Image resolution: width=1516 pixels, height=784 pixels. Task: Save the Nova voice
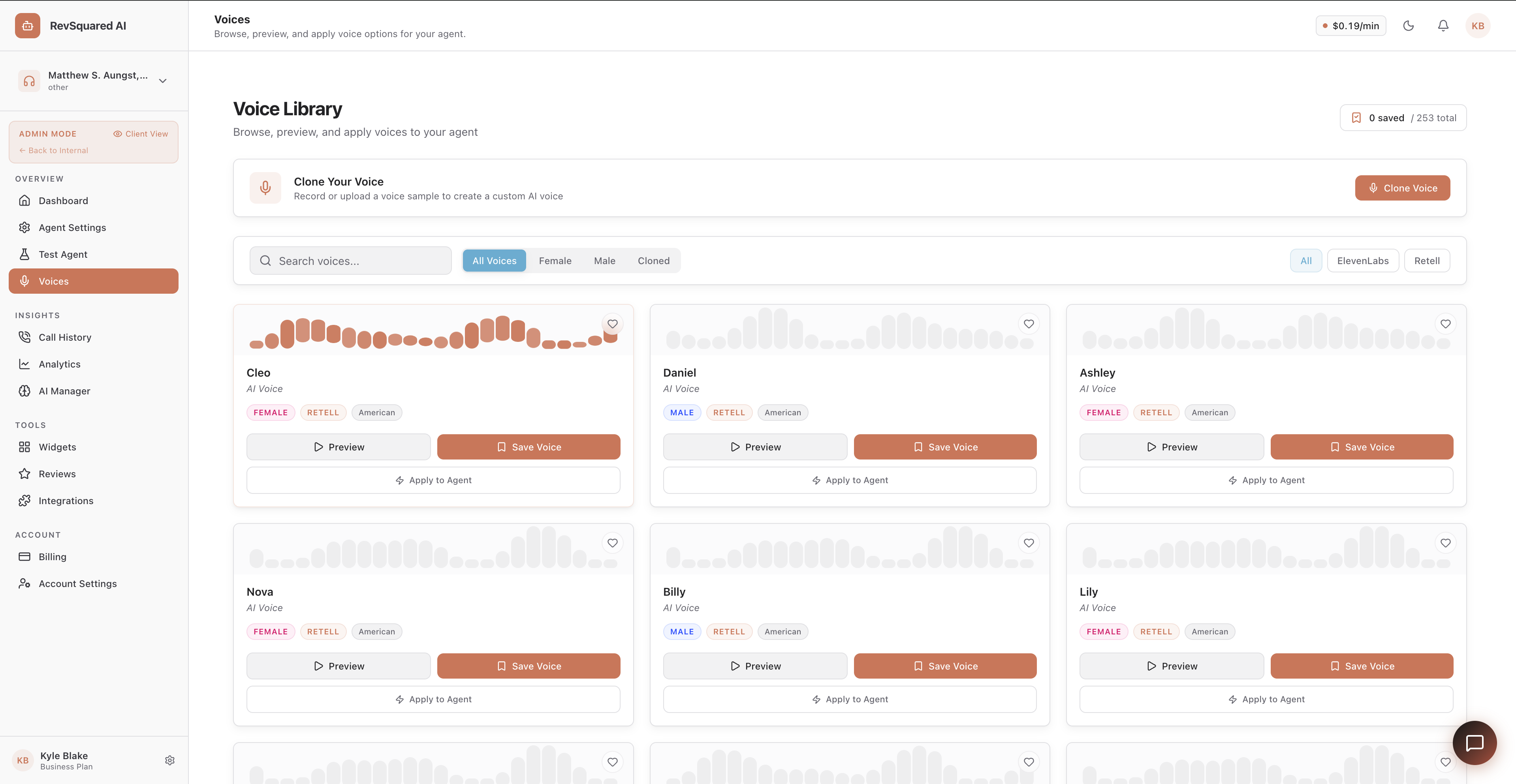click(529, 666)
